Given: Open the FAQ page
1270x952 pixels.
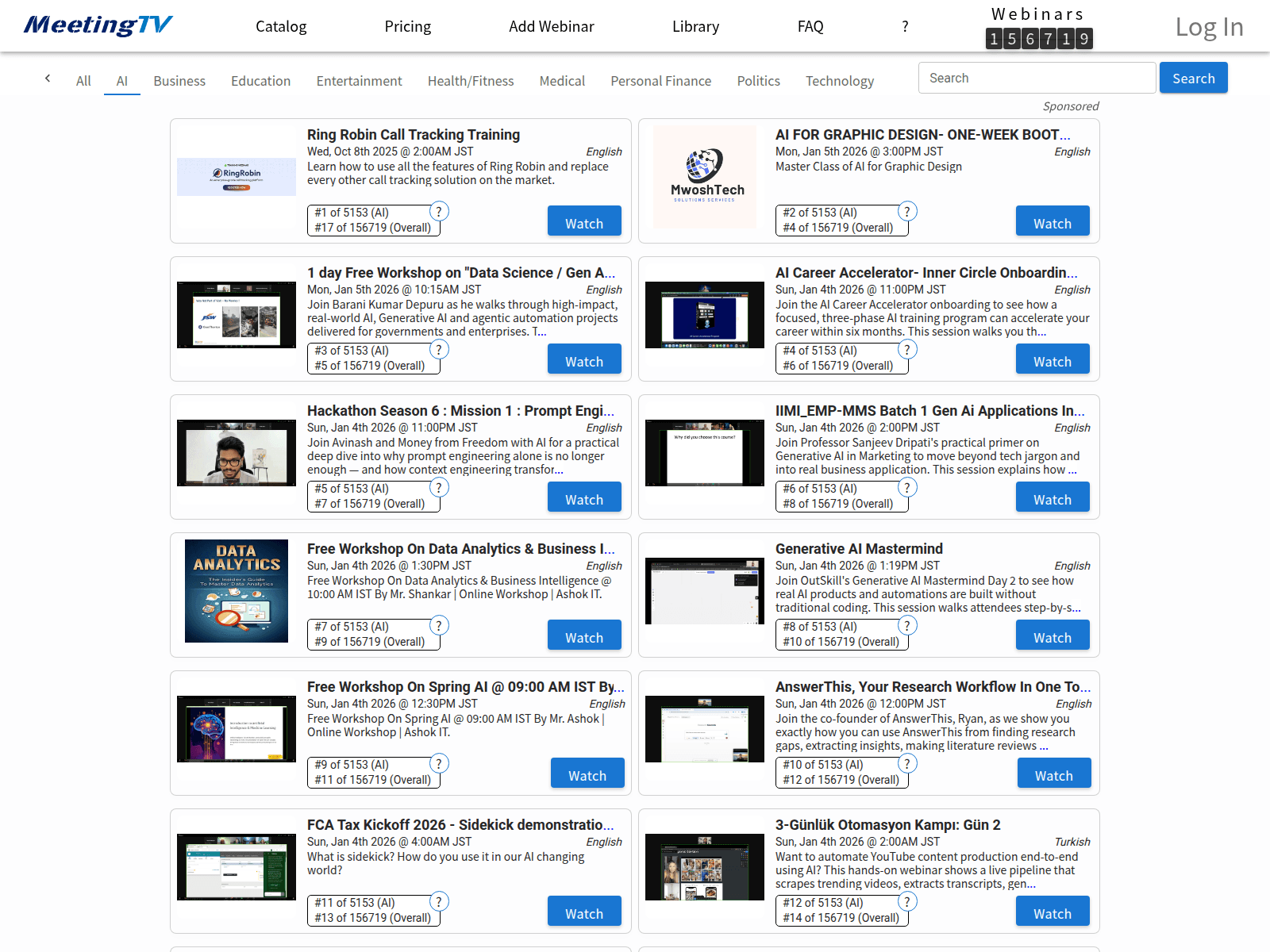Looking at the screenshot, I should pyautogui.click(x=810, y=26).
